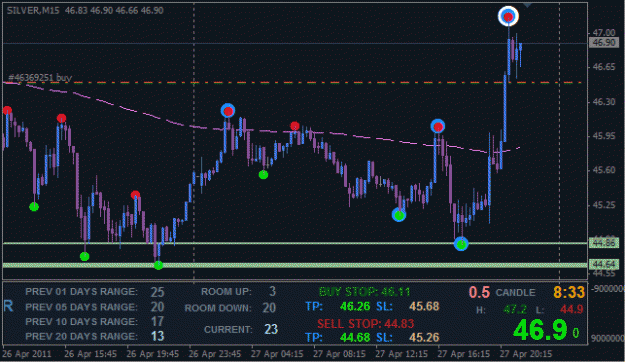Select the orange dashed buy order line
The height and width of the screenshot is (362, 625).
(x=292, y=83)
